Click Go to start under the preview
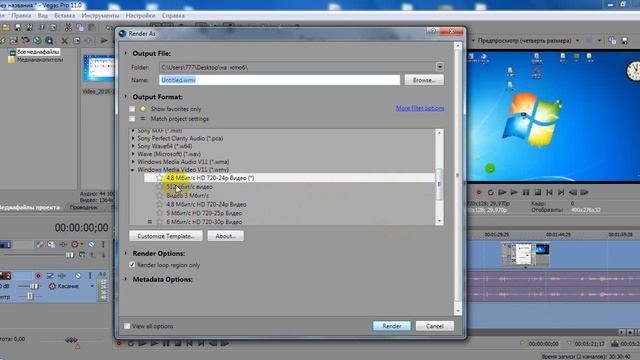640x360 pixels. [x=549, y=192]
